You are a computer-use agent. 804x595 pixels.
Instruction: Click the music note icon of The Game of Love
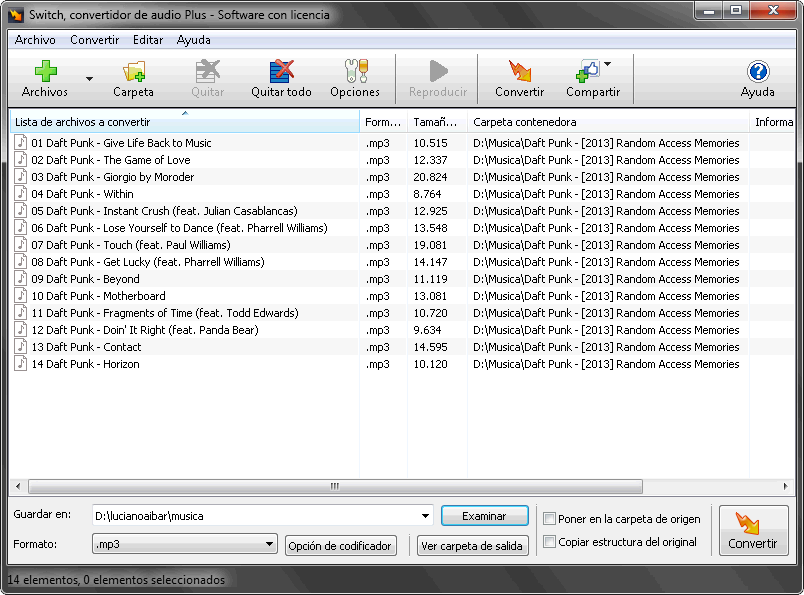pyautogui.click(x=21, y=160)
